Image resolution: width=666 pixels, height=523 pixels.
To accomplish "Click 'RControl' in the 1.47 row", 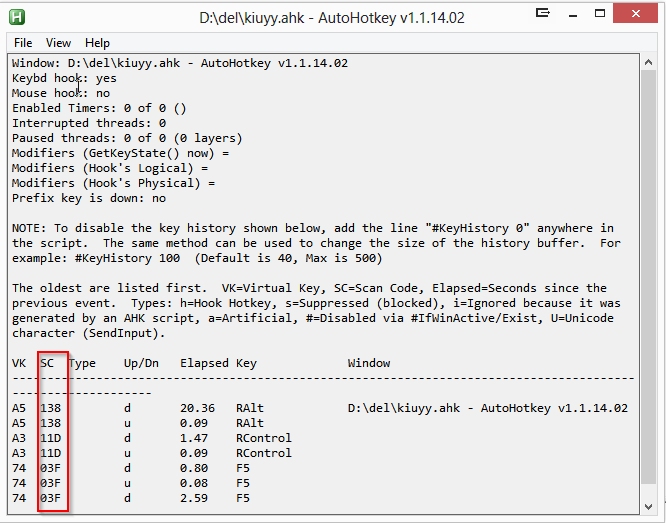I will [x=264, y=438].
